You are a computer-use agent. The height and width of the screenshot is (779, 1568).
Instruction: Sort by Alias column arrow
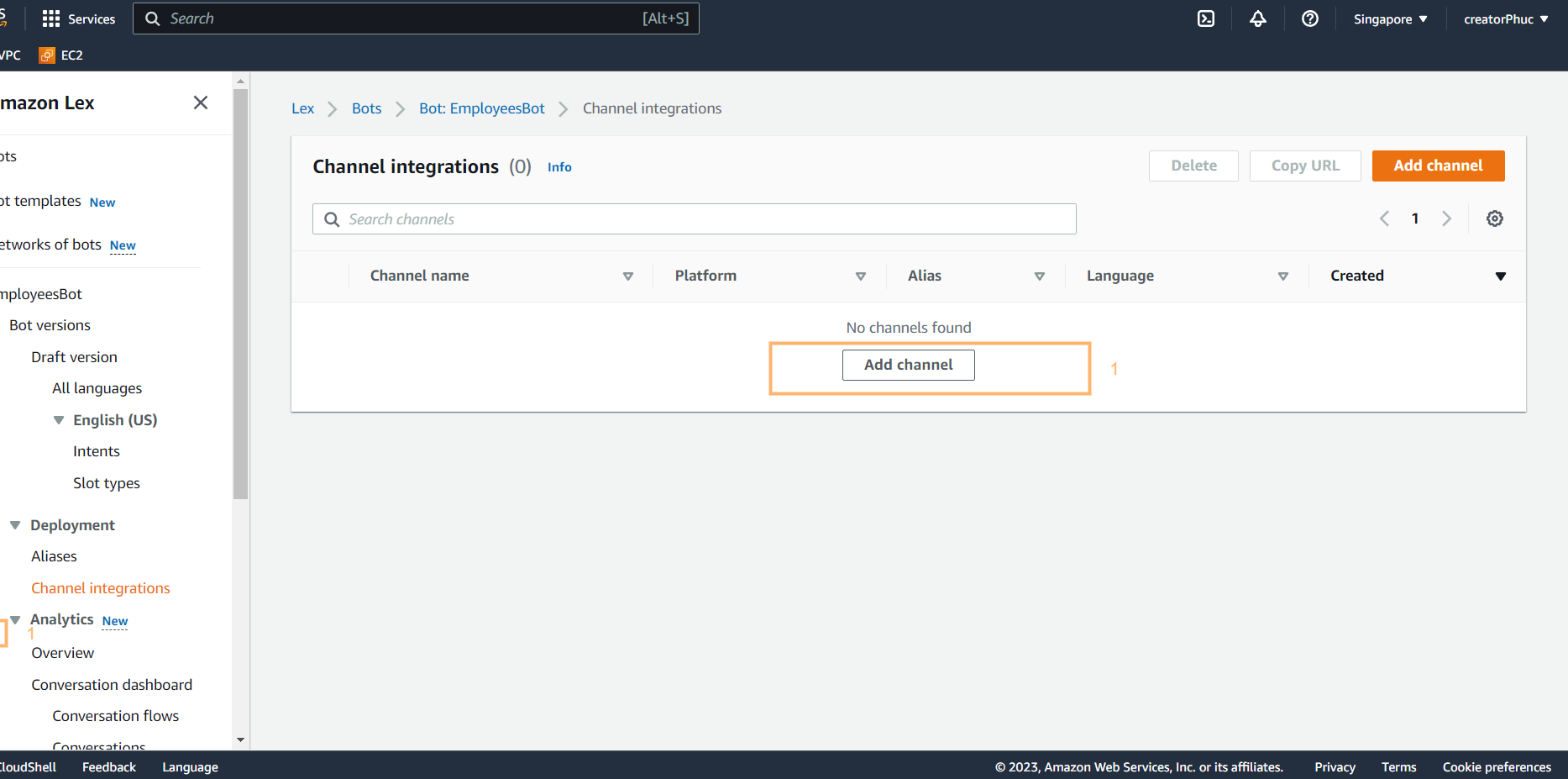coord(1039,276)
